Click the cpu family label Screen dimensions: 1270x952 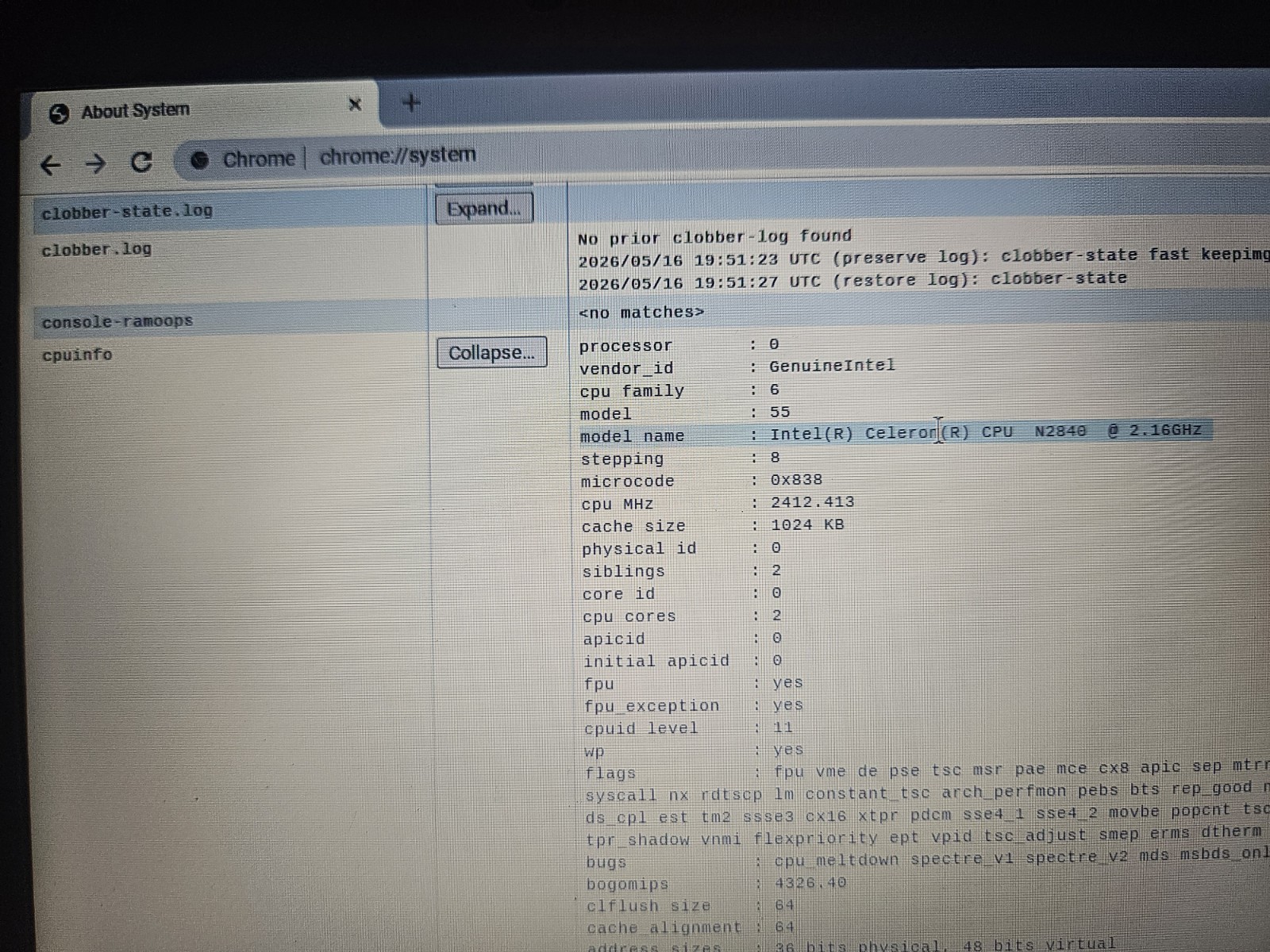(632, 391)
